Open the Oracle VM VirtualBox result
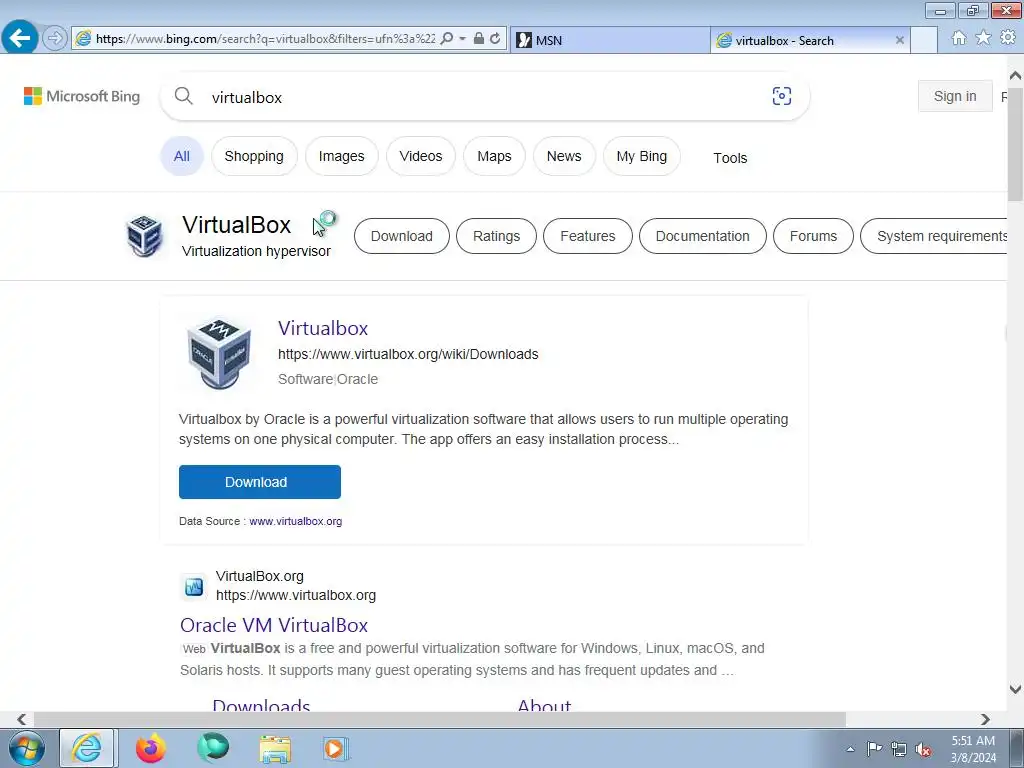 tap(274, 625)
